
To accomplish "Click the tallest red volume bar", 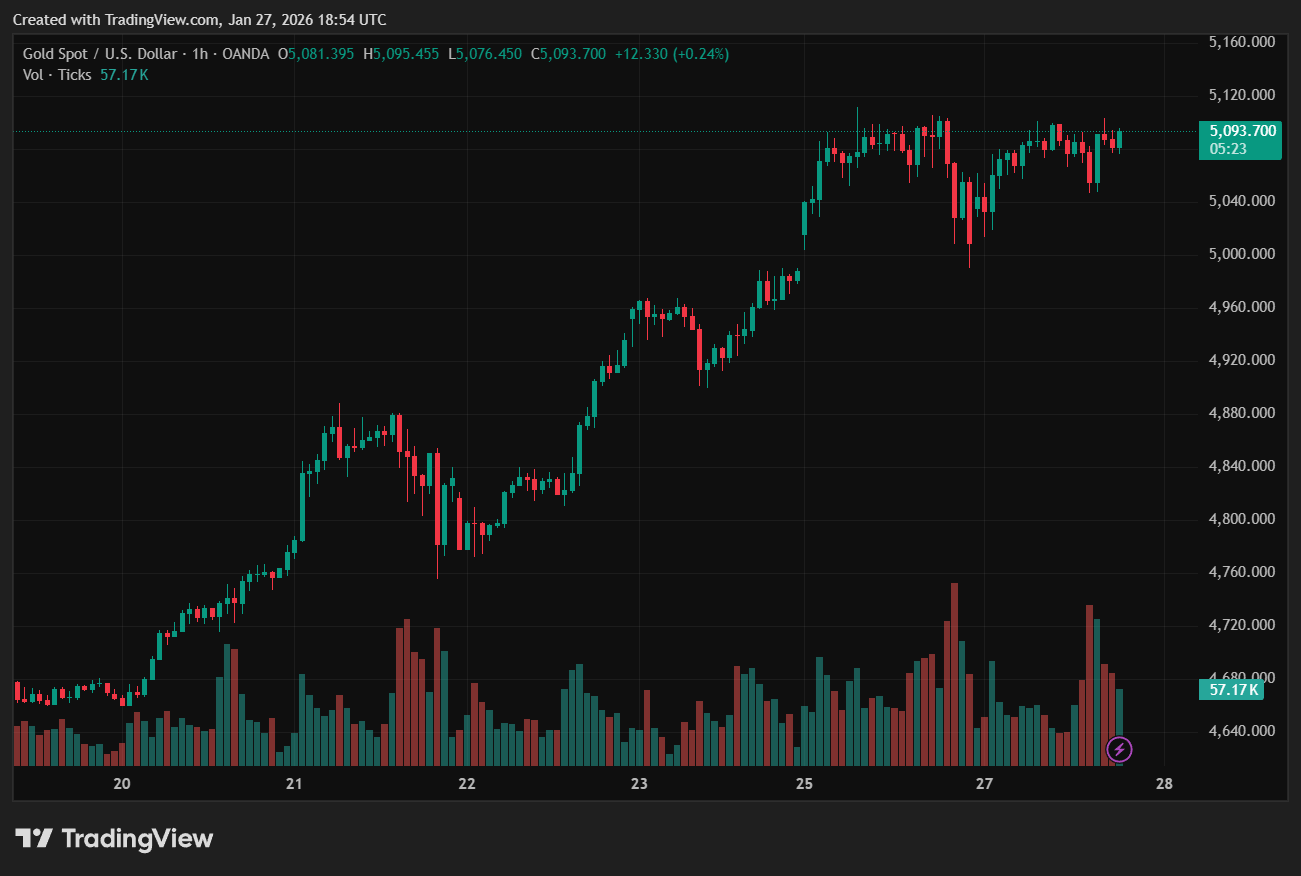I will click(x=954, y=675).
